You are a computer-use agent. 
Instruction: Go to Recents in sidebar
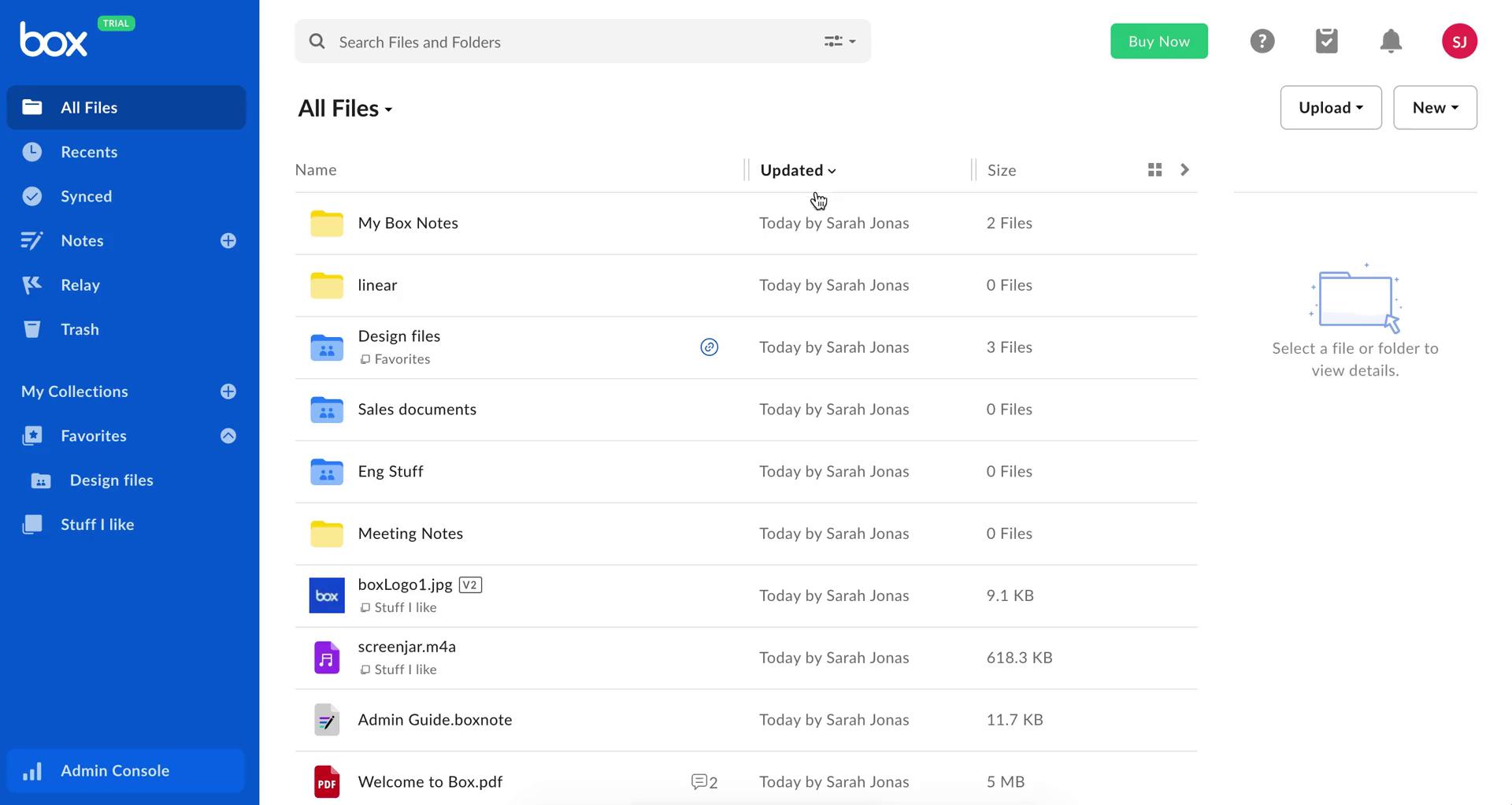pos(89,152)
